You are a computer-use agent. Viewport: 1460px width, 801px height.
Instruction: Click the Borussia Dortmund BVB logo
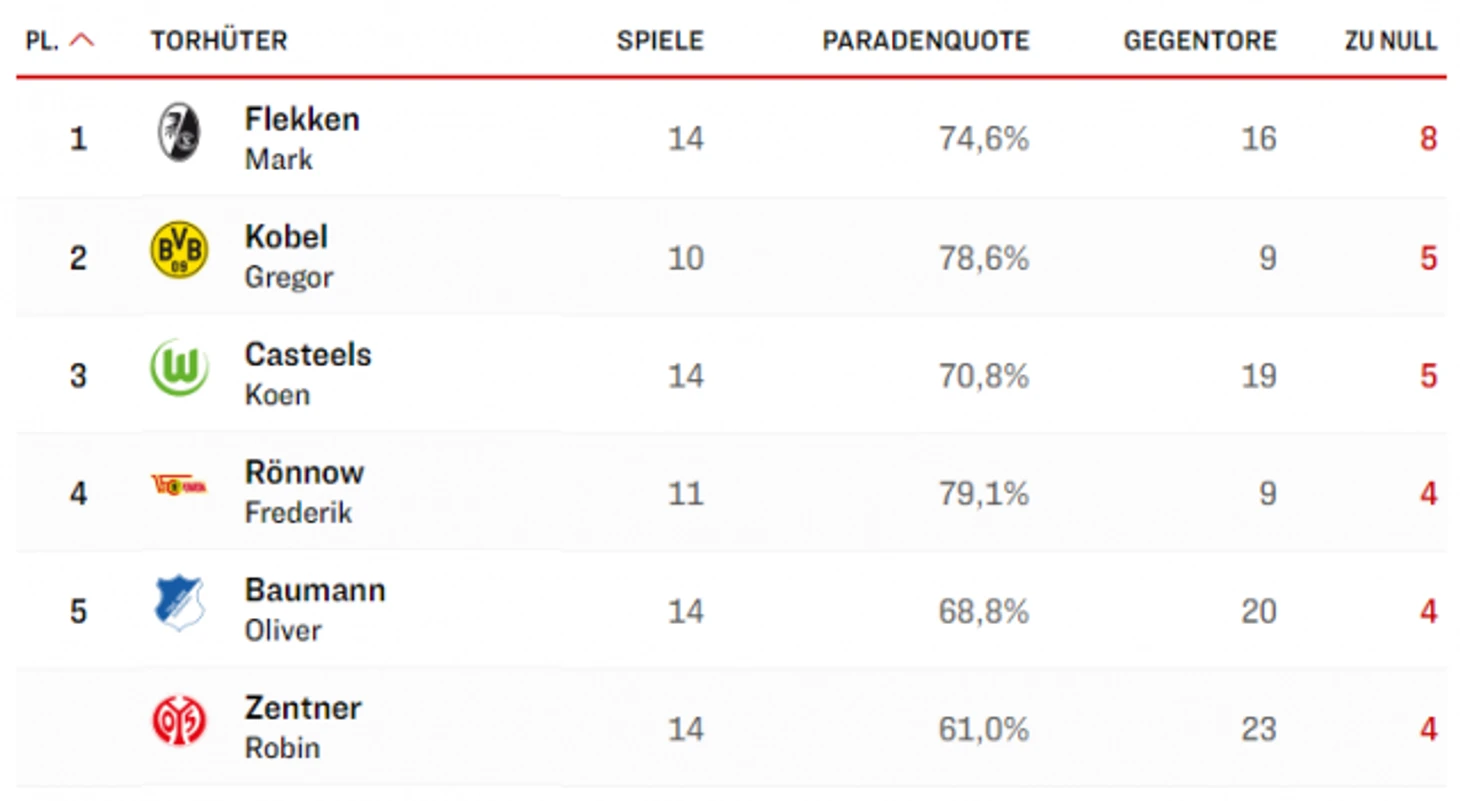(179, 250)
